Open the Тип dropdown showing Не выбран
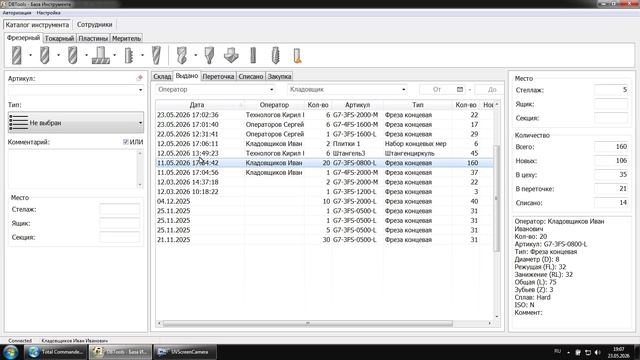Image resolution: width=640 pixels, height=360 pixels. [x=76, y=122]
